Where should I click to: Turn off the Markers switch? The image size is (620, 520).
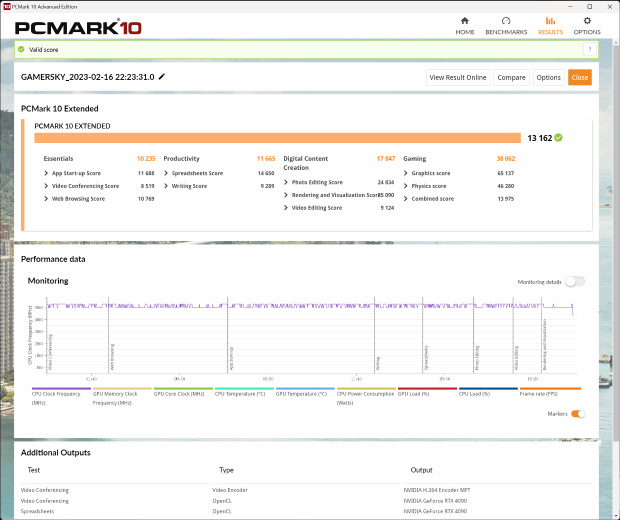pos(578,414)
